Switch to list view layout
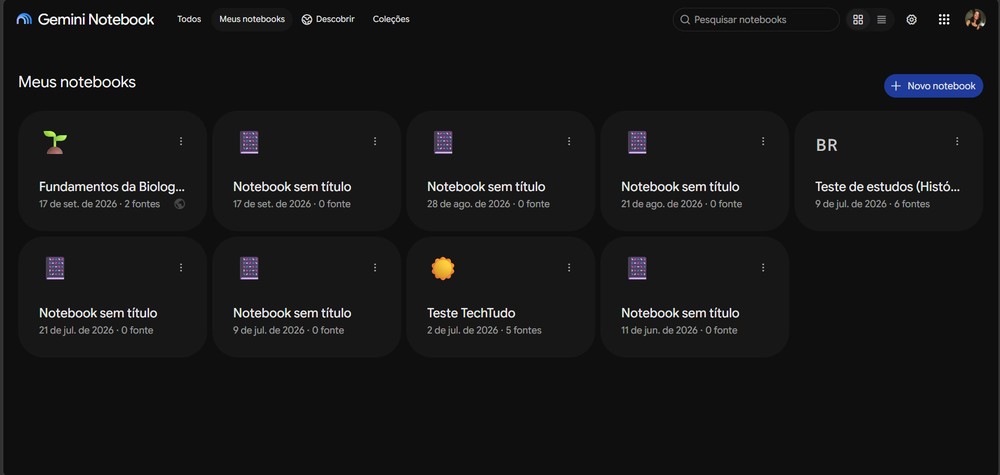Image resolution: width=1000 pixels, height=475 pixels. 881,20
